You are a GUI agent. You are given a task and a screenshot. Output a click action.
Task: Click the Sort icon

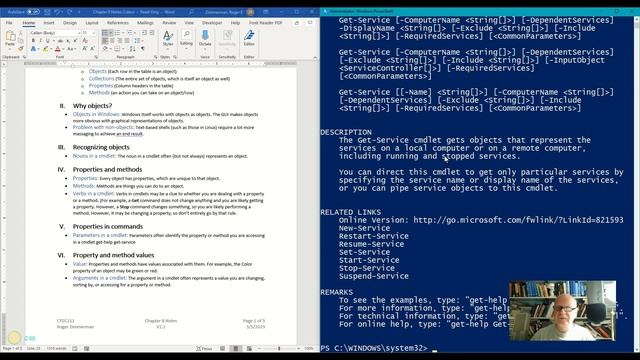click(x=132, y=49)
